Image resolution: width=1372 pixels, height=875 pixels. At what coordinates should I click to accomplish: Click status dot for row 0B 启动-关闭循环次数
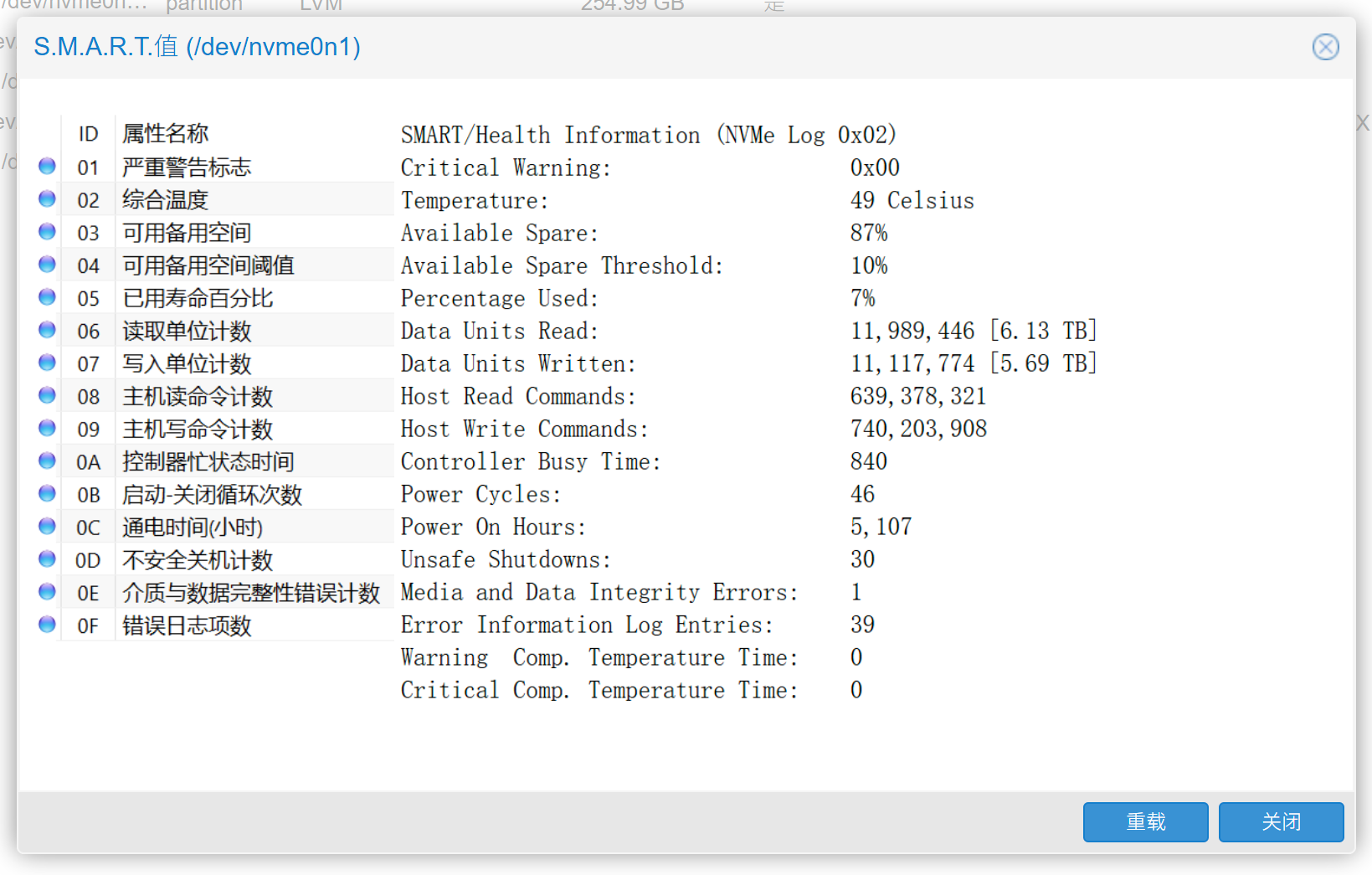pos(47,493)
